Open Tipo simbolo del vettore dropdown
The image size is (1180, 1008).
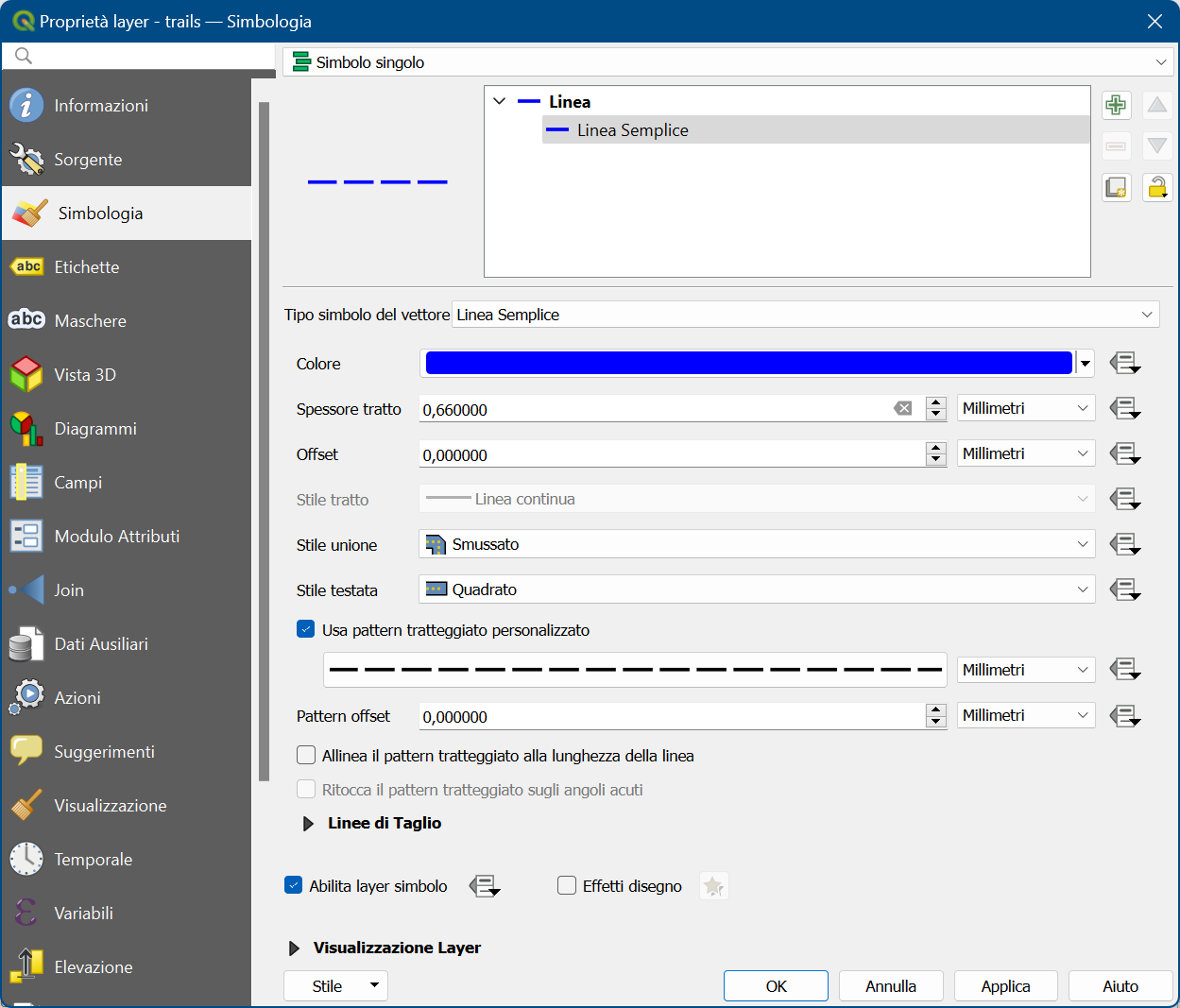pos(806,315)
